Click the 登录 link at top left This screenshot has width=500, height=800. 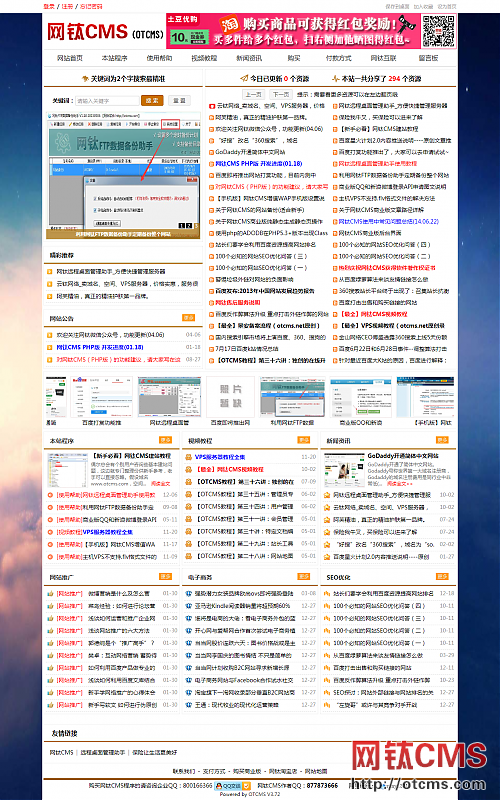49,7
